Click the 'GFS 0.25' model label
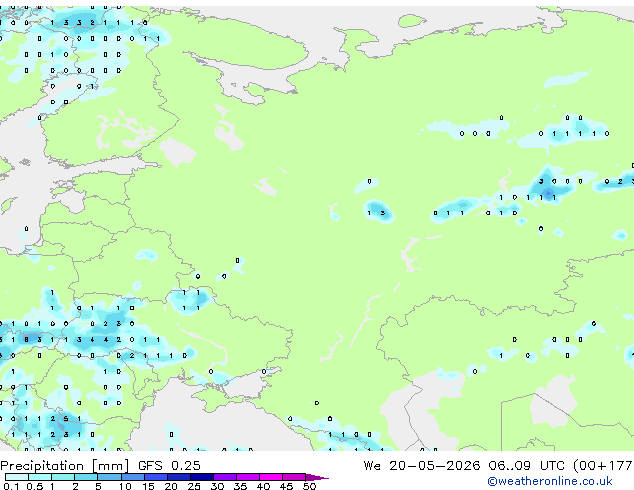The image size is (634, 490). pyautogui.click(x=169, y=466)
